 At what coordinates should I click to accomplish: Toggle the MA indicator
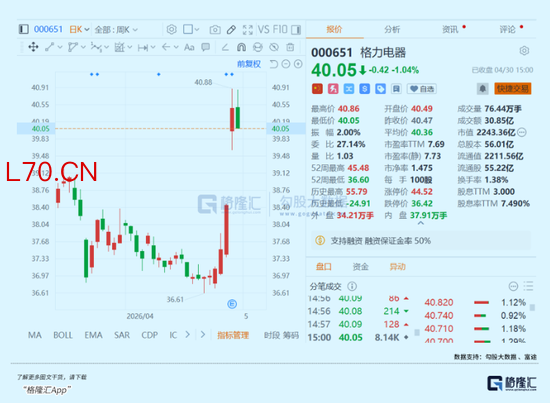[35, 335]
